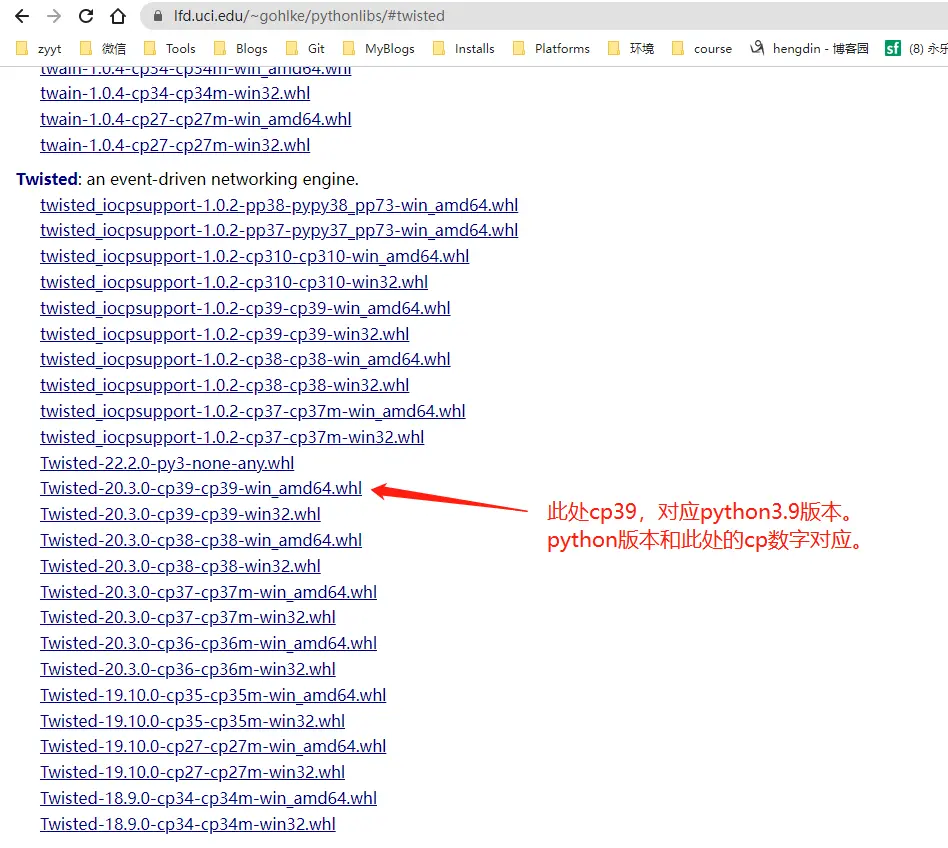948x848 pixels.
Task: Download twisted_iocpsupport cp39 win32 wheel
Action: coord(224,334)
